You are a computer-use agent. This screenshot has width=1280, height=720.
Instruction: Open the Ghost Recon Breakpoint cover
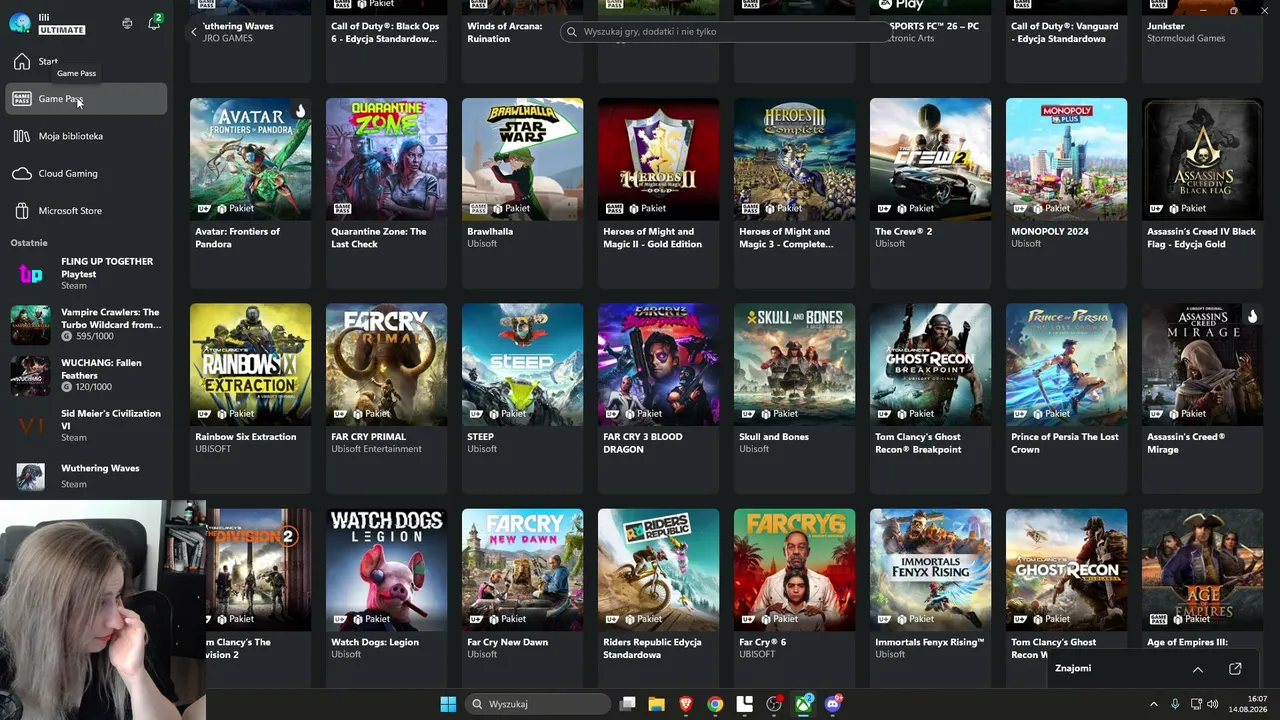[930, 364]
